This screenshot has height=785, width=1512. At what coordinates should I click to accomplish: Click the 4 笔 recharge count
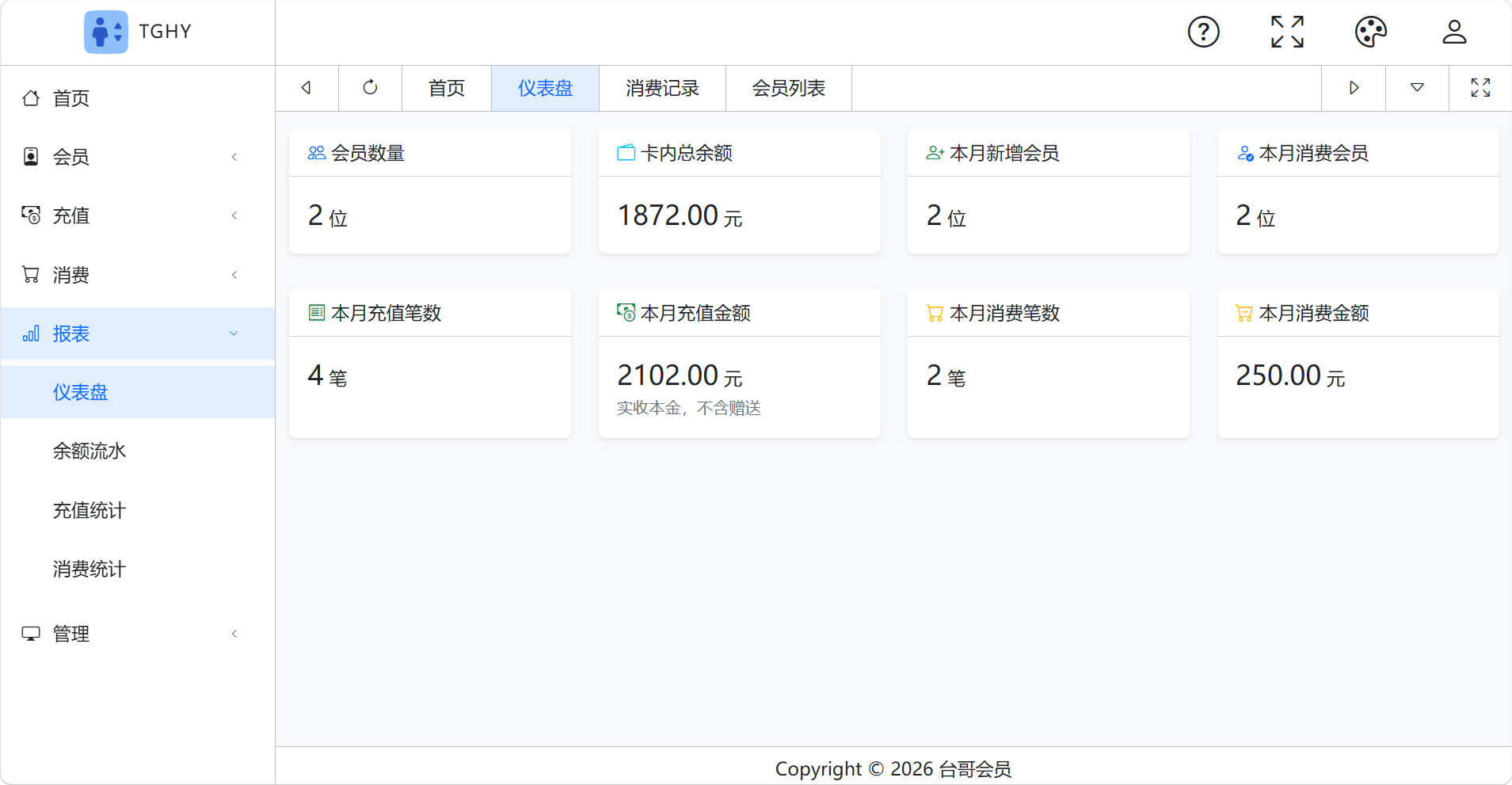(x=328, y=375)
